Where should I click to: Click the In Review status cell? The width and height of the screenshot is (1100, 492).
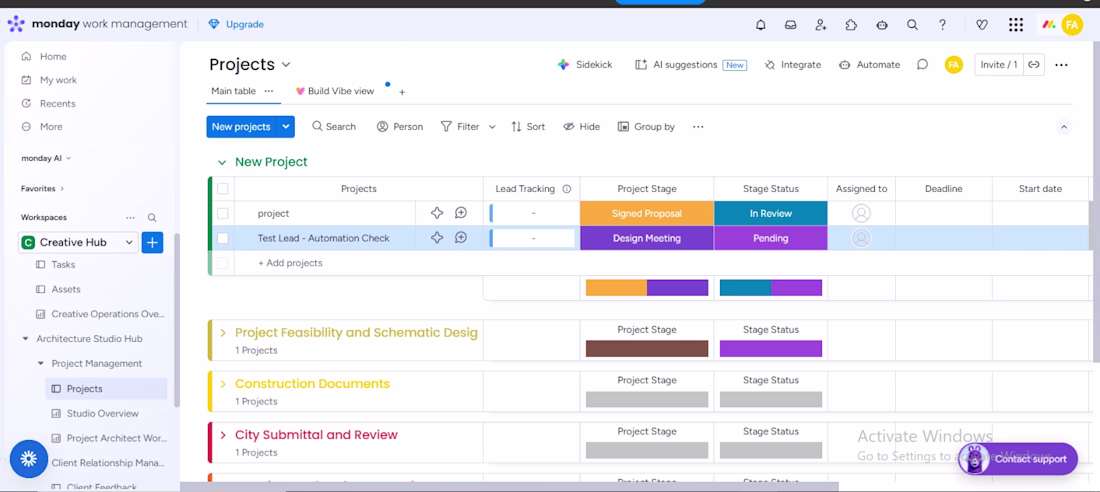tap(771, 213)
